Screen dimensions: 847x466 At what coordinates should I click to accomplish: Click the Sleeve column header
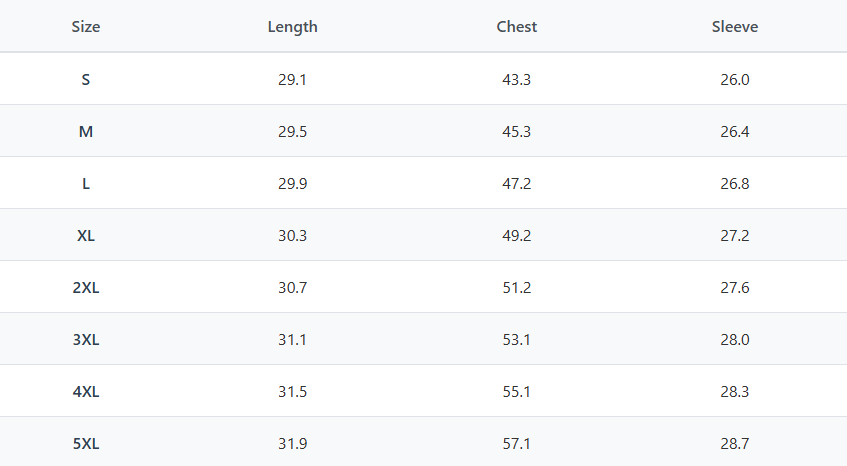coord(734,27)
